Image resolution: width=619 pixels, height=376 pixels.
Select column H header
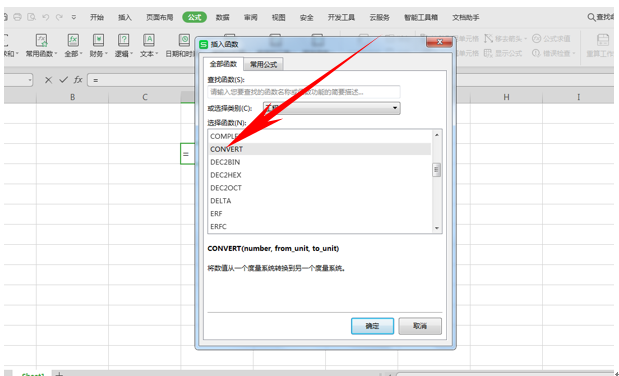coord(506,97)
